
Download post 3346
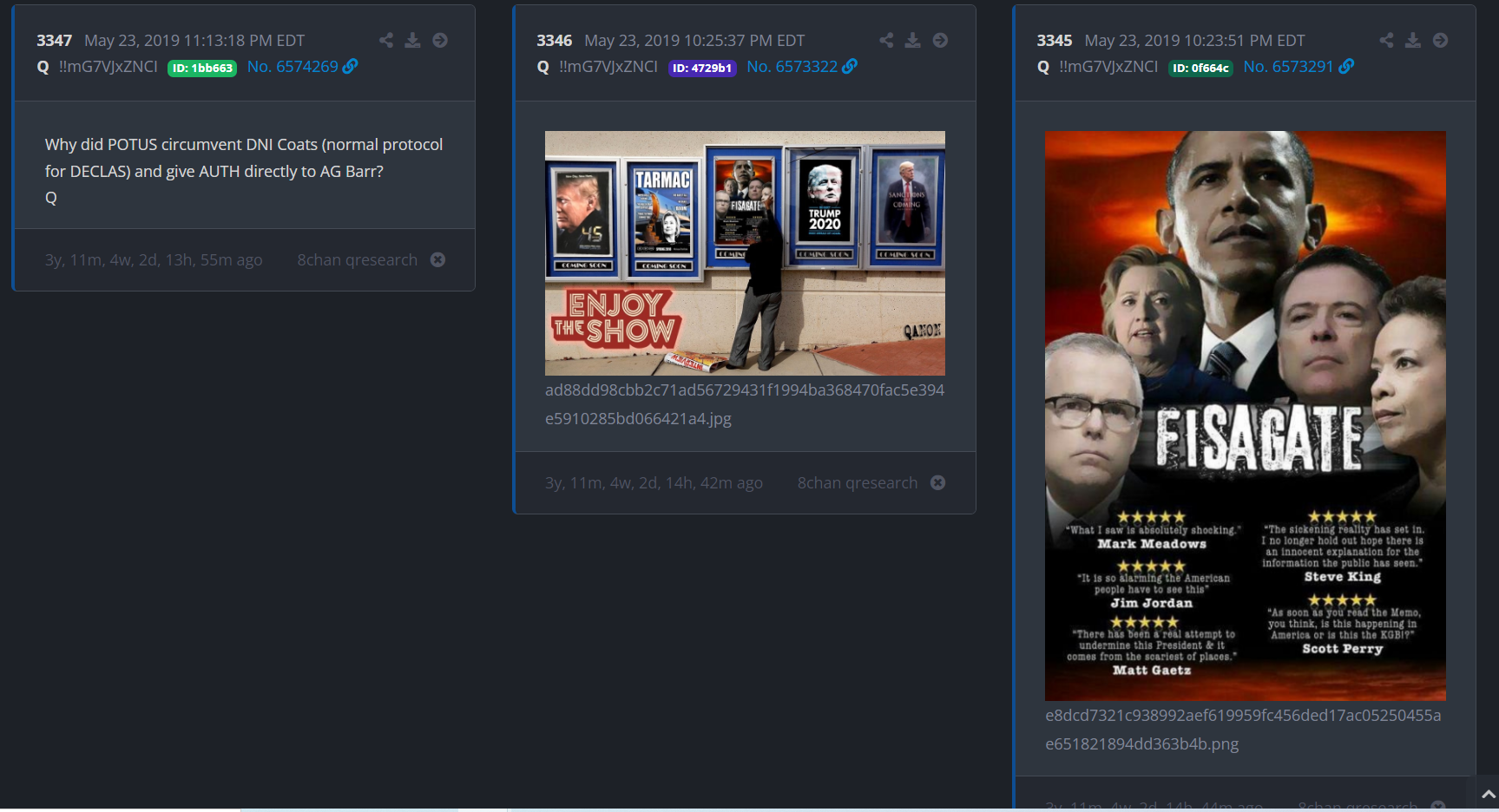coord(913,40)
